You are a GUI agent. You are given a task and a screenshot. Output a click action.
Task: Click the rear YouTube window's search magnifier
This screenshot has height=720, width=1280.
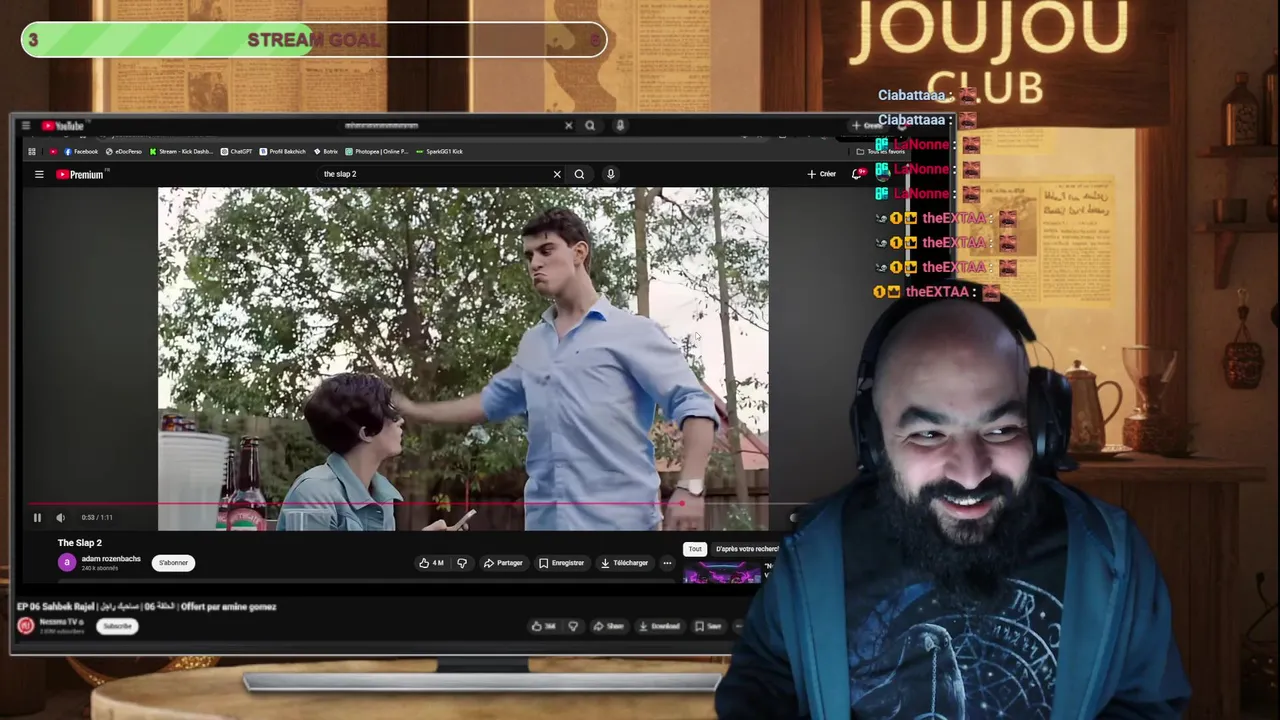pyautogui.click(x=590, y=126)
